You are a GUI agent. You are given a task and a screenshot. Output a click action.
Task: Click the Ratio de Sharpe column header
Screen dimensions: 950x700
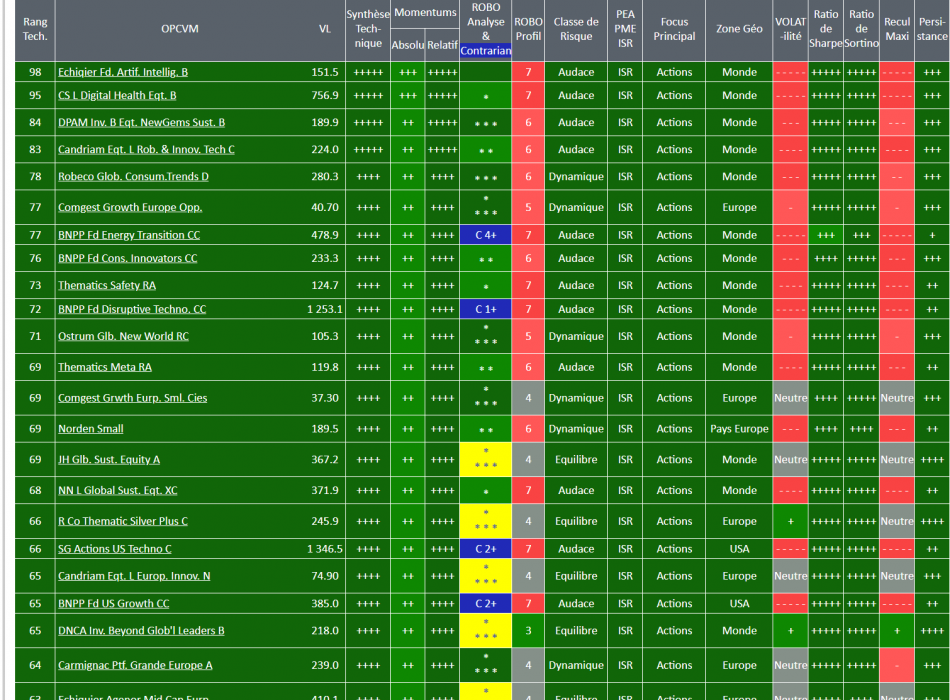(x=826, y=29)
